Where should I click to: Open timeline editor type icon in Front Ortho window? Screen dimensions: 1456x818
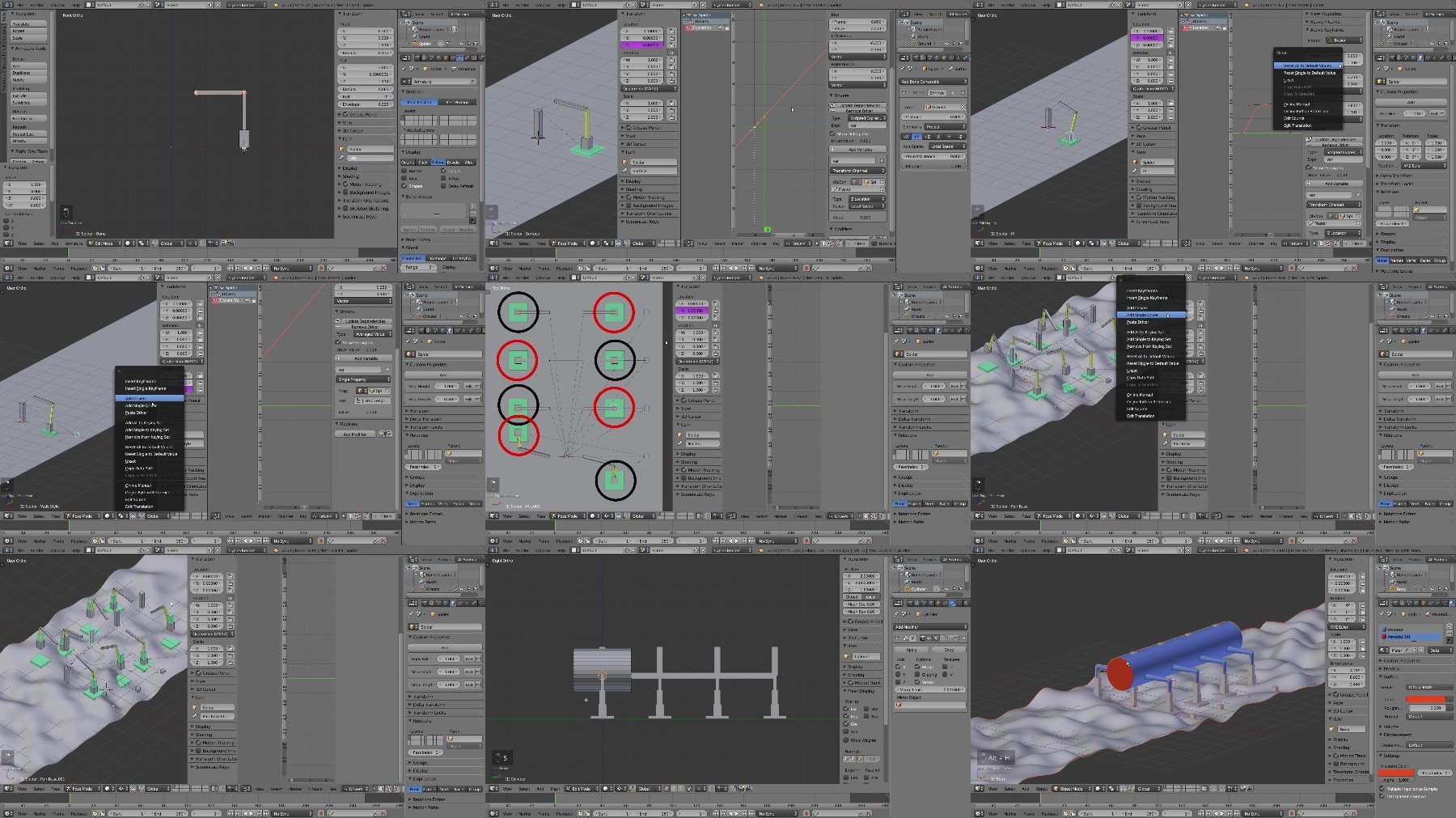click(8, 269)
